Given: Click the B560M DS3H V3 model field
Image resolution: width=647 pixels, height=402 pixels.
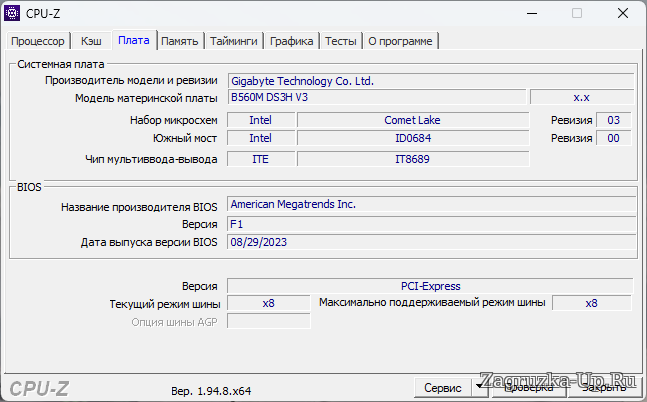Looking at the screenshot, I should point(376,98).
